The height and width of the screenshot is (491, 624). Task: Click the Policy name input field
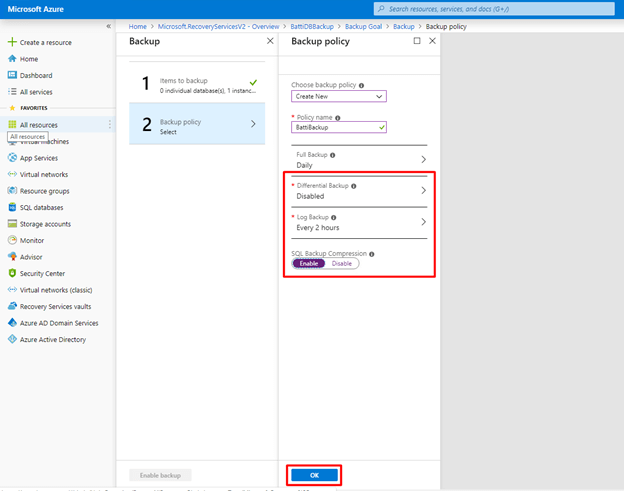pyautogui.click(x=339, y=127)
